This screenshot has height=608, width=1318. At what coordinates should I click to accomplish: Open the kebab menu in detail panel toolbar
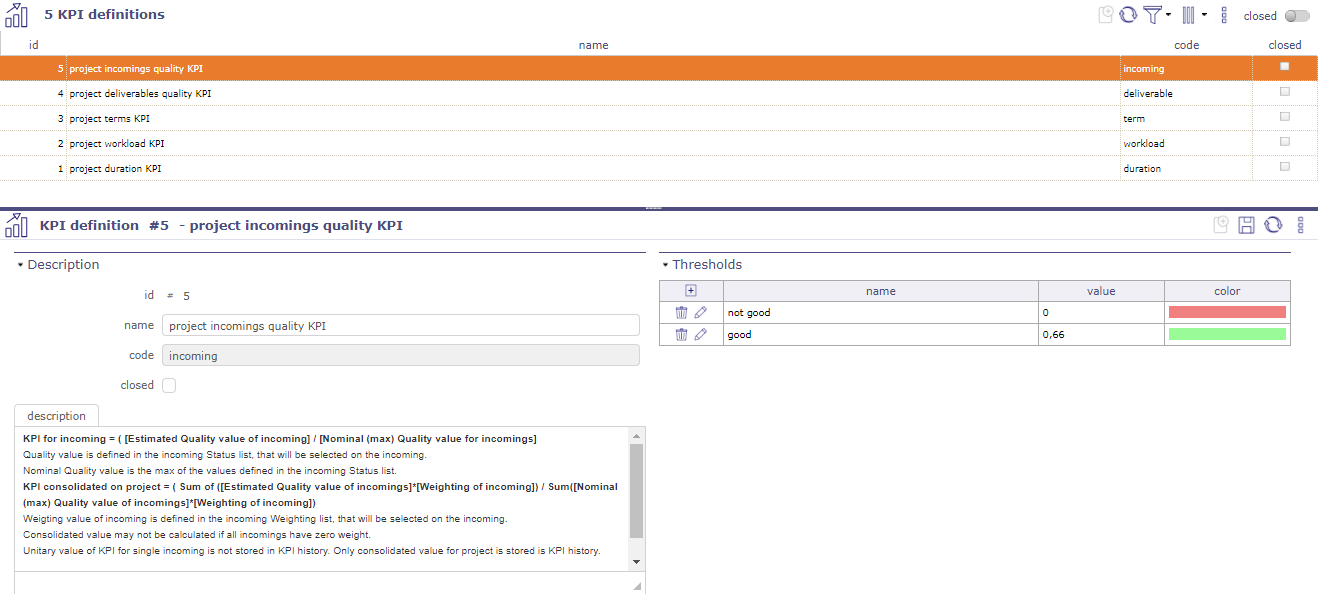(x=1300, y=225)
